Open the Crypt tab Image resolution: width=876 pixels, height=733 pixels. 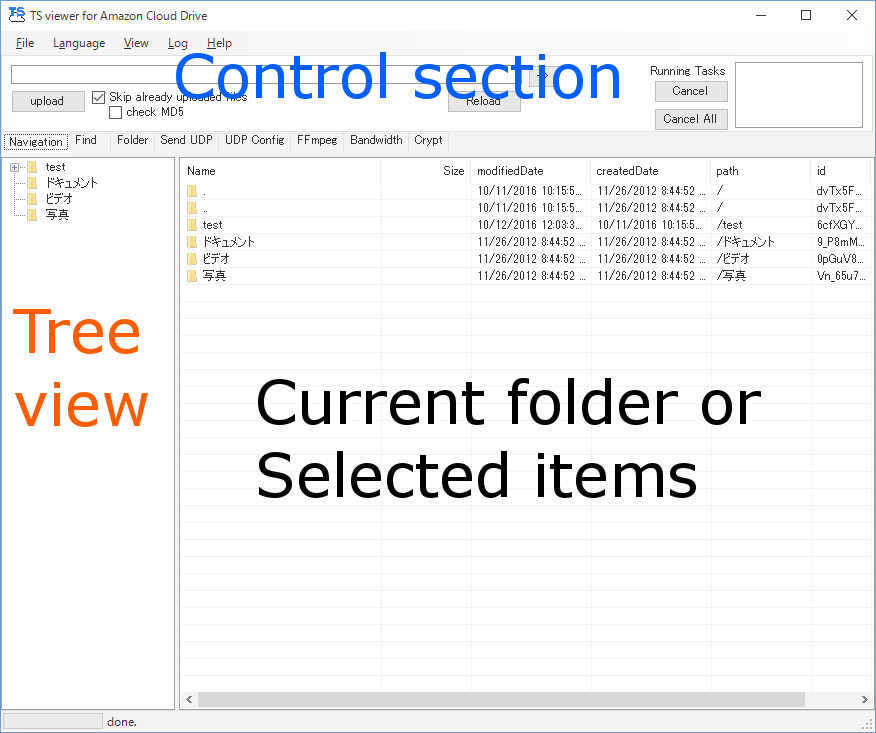(428, 141)
